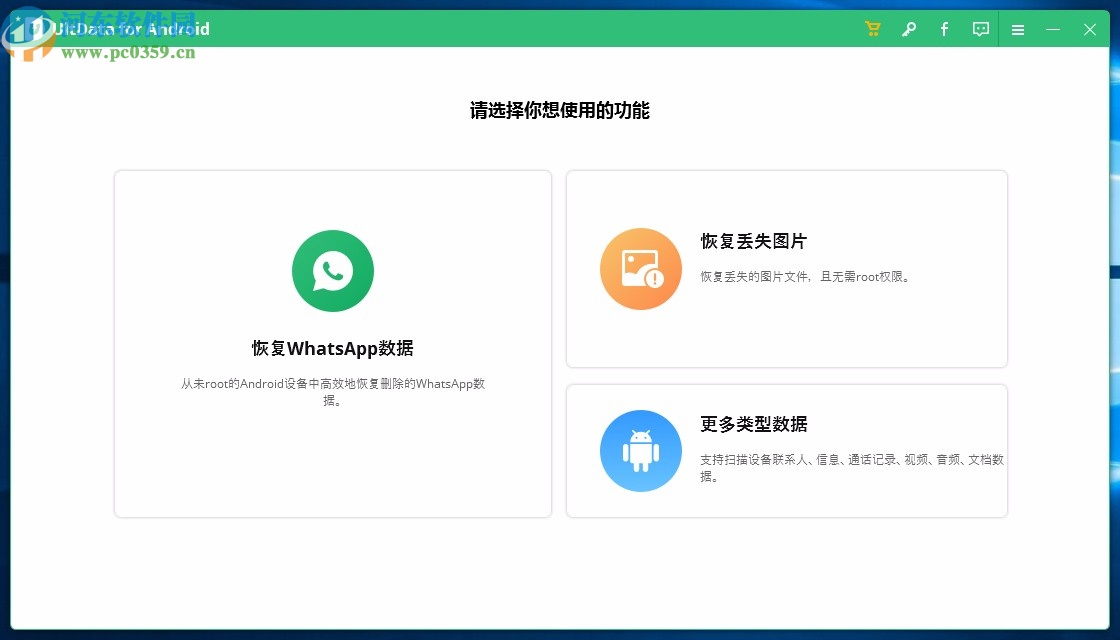Image resolution: width=1120 pixels, height=640 pixels.
Task: Click the orange lost photo icon
Action: click(640, 268)
